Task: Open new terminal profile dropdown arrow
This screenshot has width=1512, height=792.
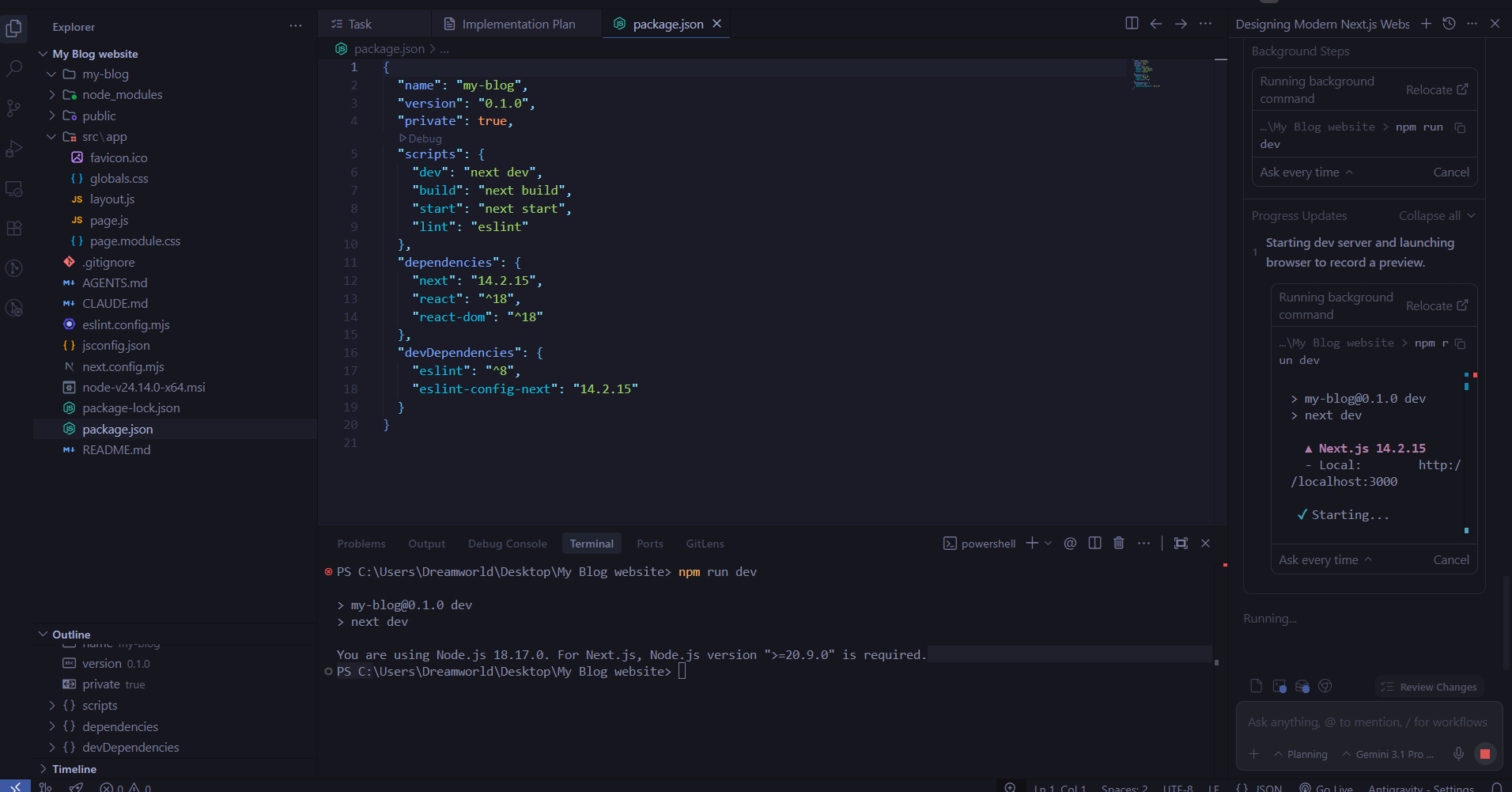Action: click(x=1049, y=543)
